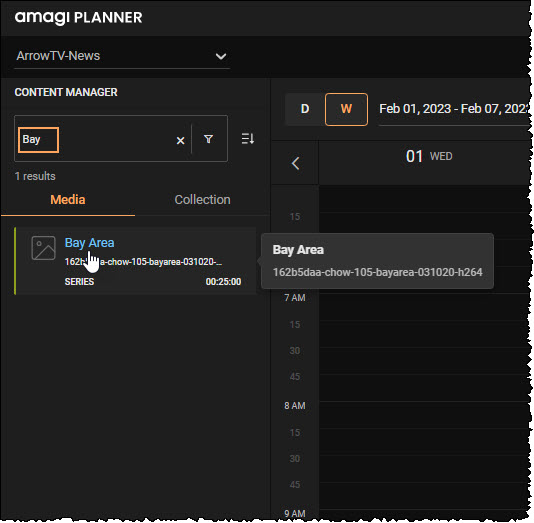Click the 8 AM time label
Viewport: 534px width, 523px height.
[x=295, y=406]
